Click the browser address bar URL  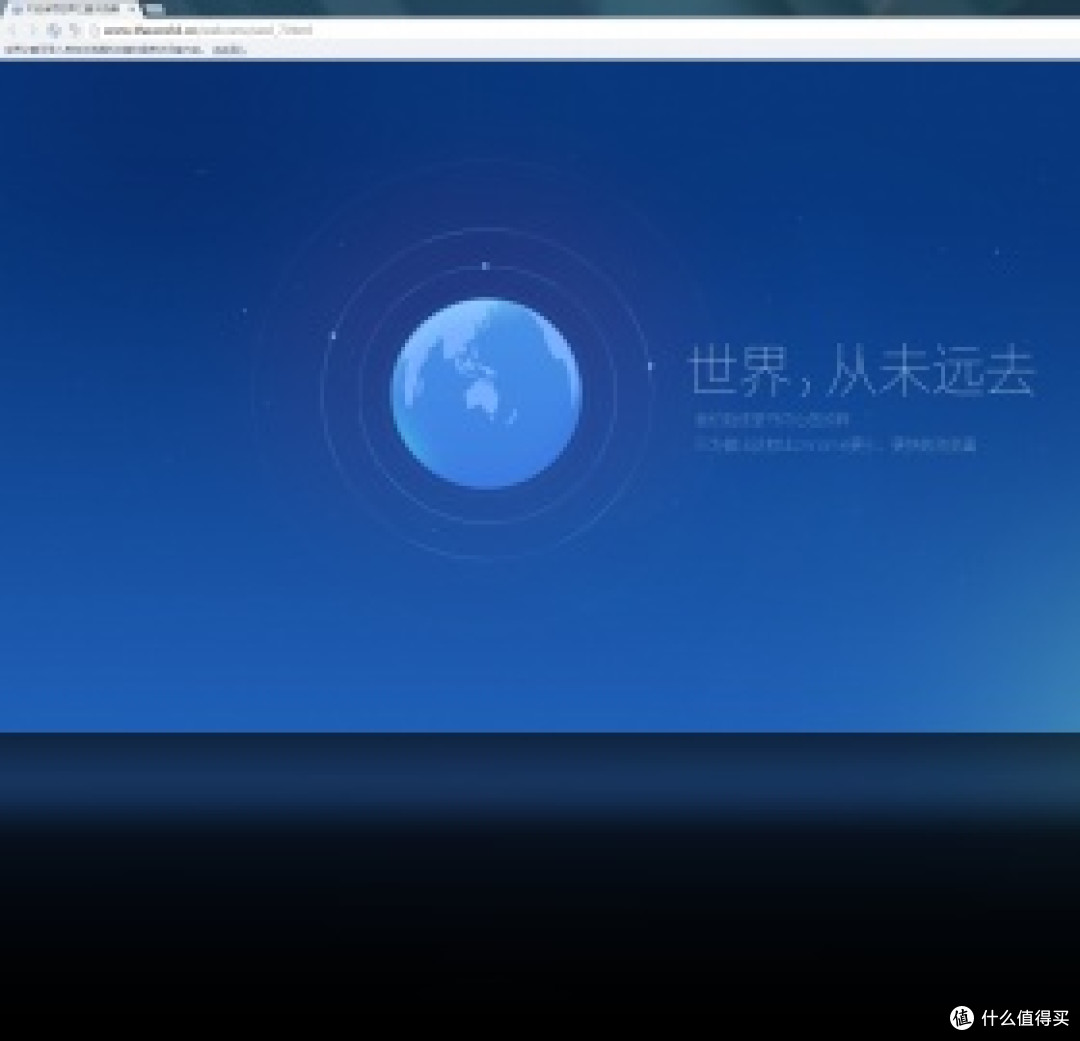pyautogui.click(x=208, y=30)
